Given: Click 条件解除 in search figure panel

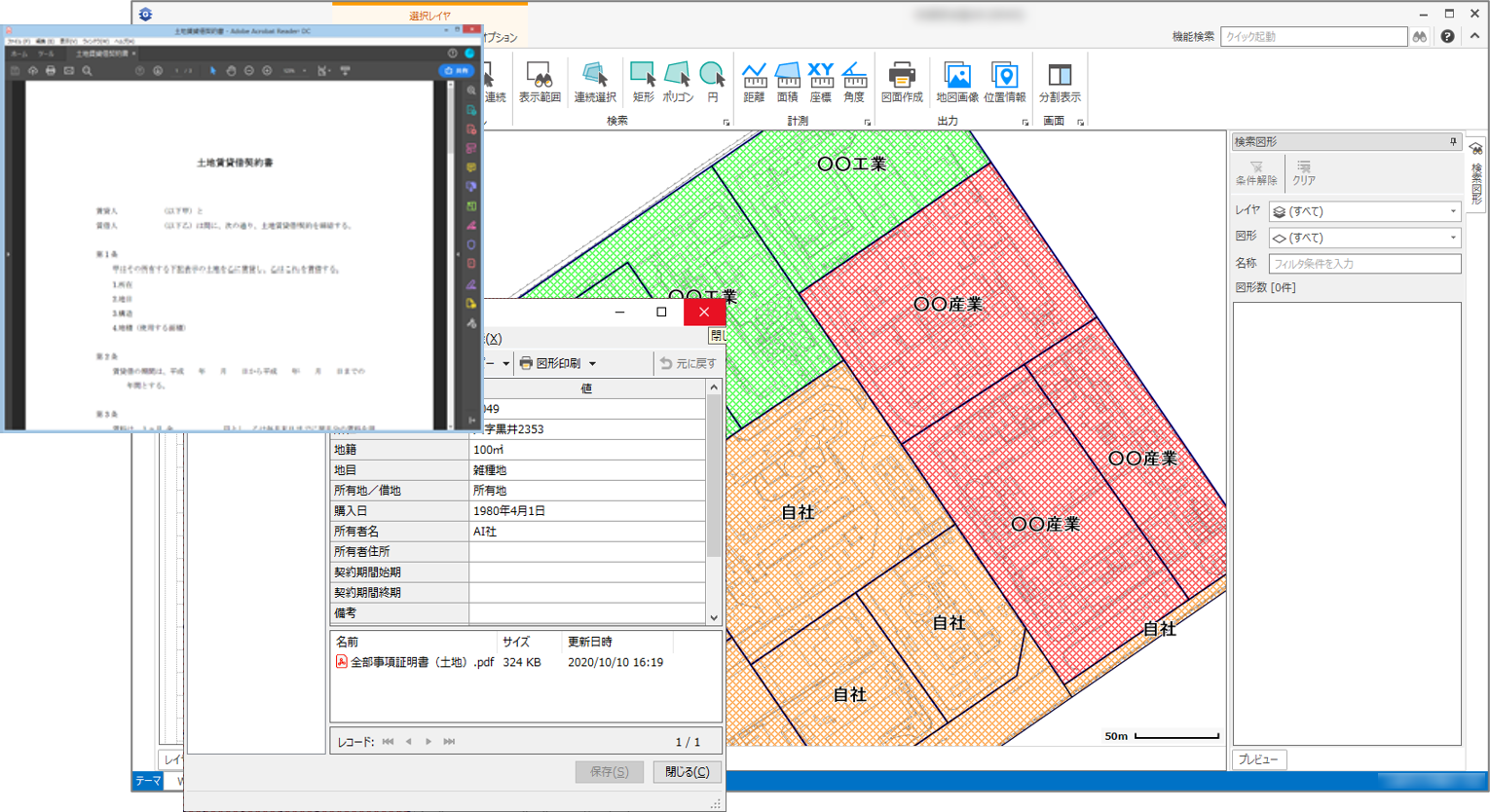Looking at the screenshot, I should [1256, 173].
